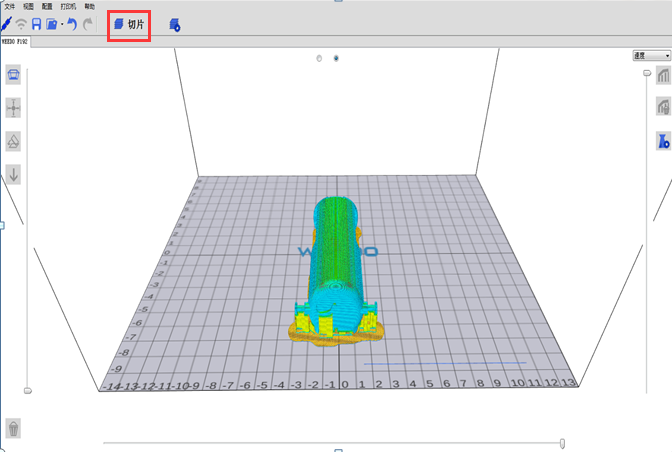Viewport: 672px width, 452px height.
Task: Open the 视图 menu
Action: pos(29,6)
